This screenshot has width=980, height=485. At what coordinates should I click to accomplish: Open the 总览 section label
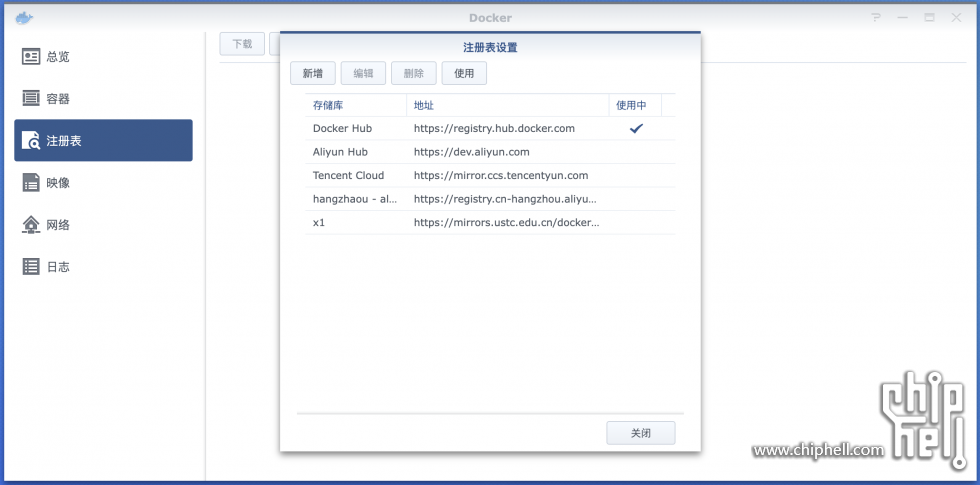coord(58,57)
